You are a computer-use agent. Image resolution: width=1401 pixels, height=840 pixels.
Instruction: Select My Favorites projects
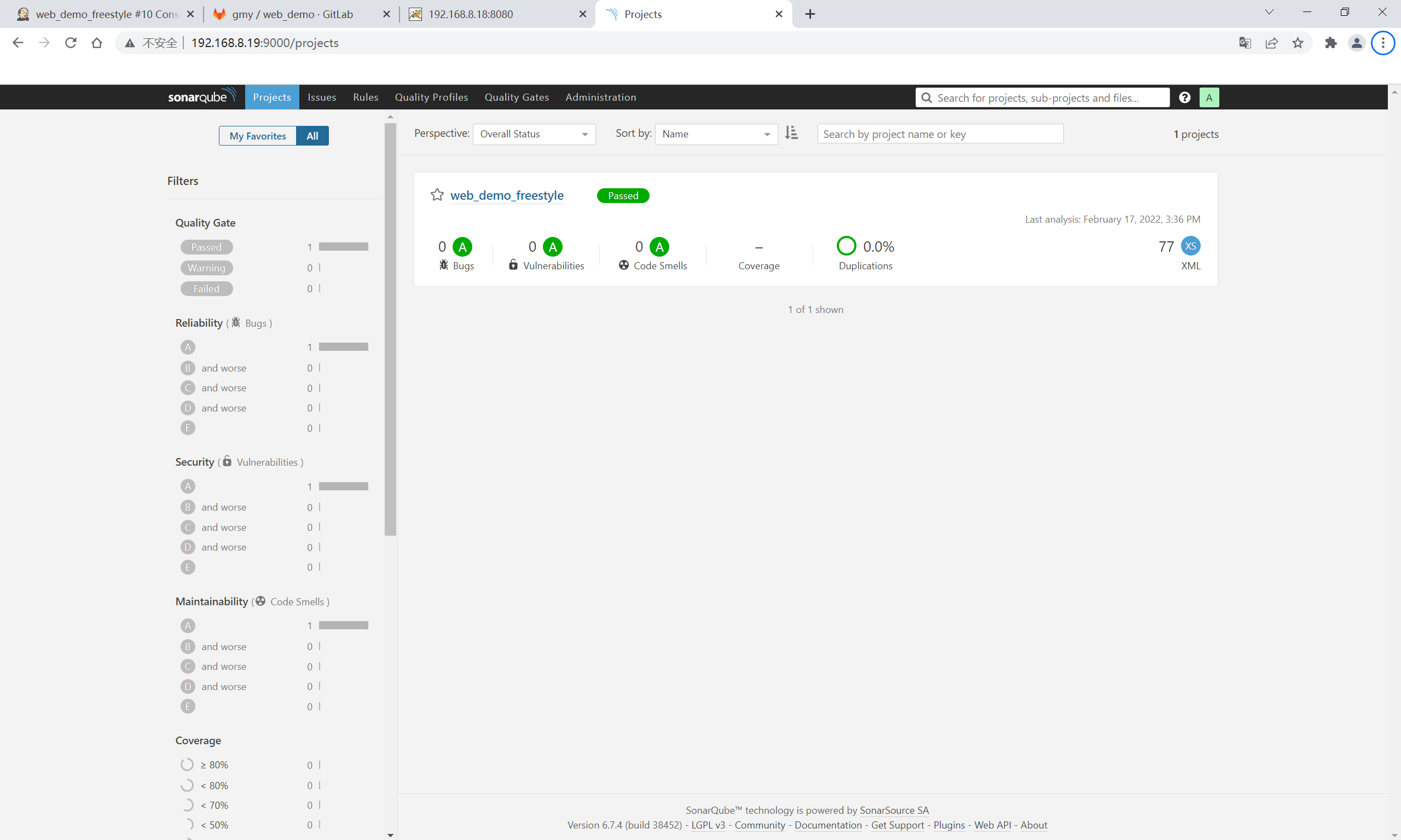point(258,136)
